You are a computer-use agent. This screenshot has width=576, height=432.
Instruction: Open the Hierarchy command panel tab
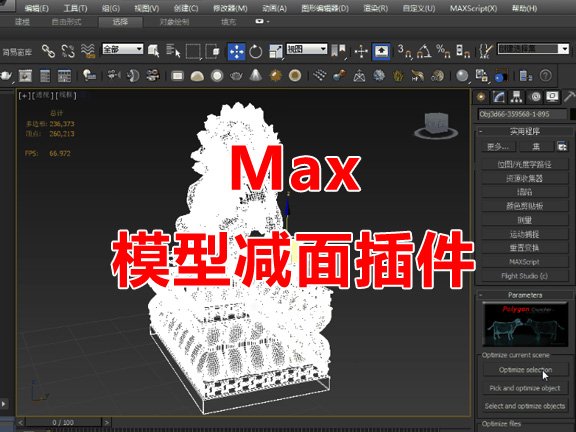[516, 97]
